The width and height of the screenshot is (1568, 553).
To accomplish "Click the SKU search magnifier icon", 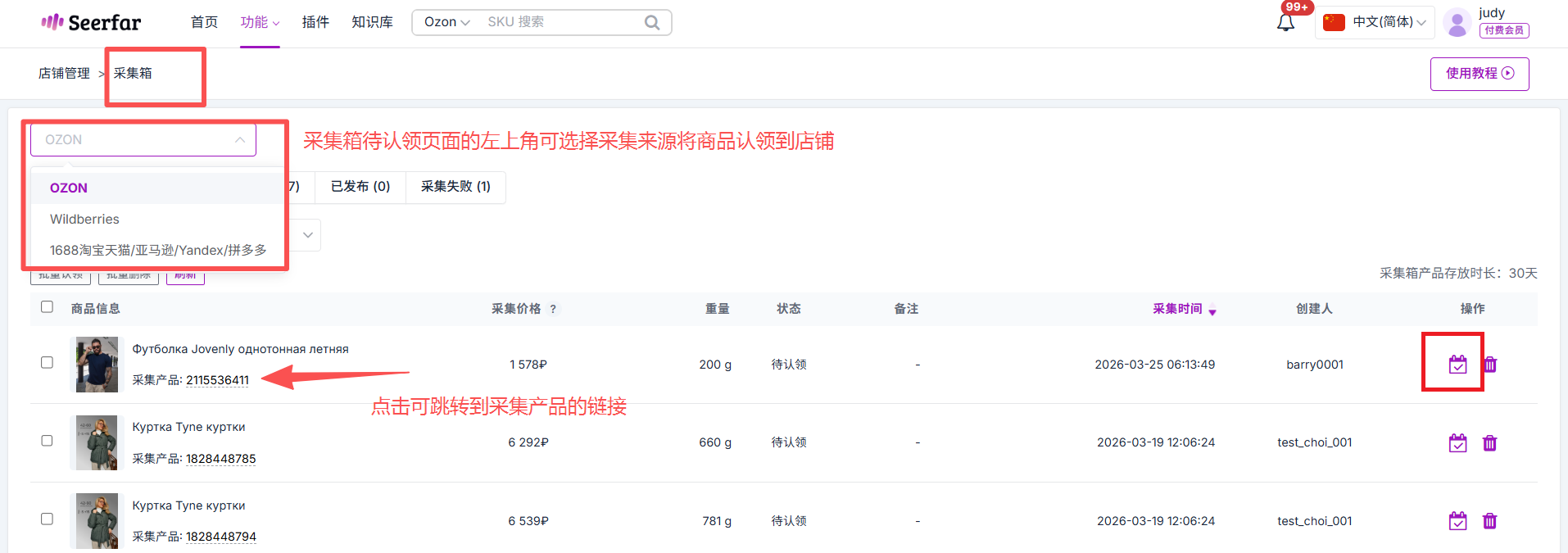I will tap(652, 23).
